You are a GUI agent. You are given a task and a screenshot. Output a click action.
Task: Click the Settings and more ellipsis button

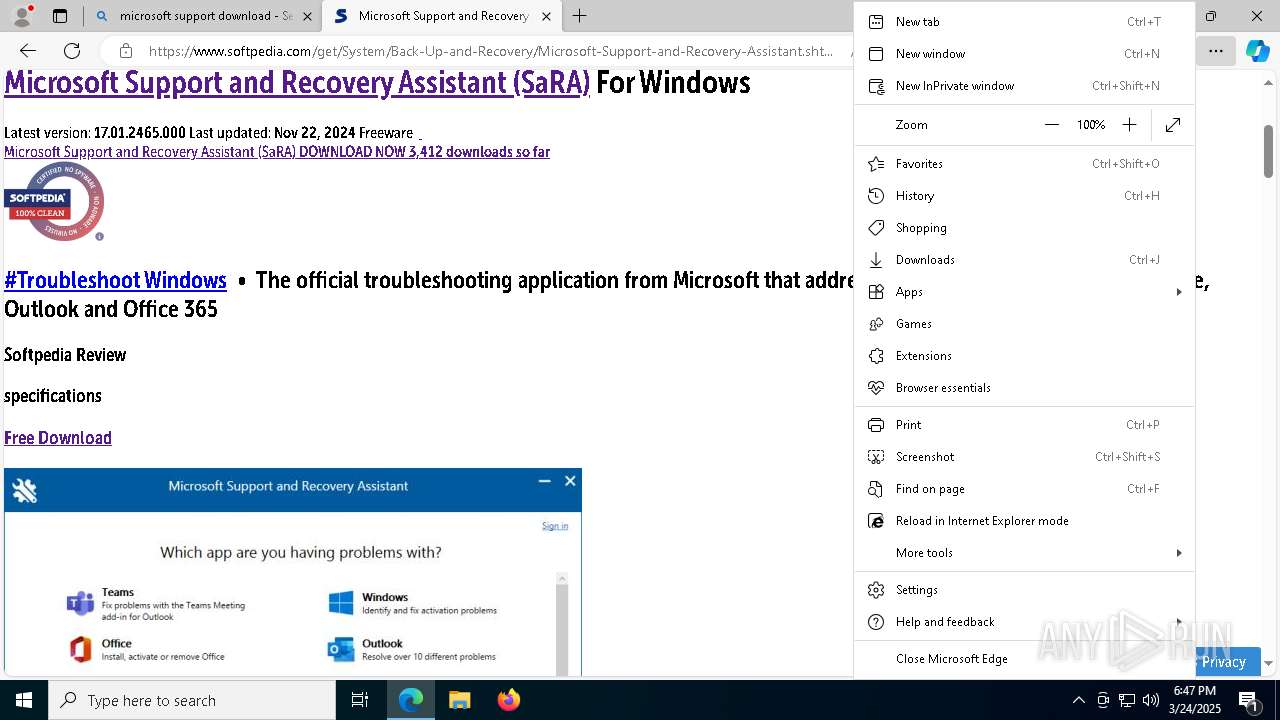pyautogui.click(x=1215, y=51)
